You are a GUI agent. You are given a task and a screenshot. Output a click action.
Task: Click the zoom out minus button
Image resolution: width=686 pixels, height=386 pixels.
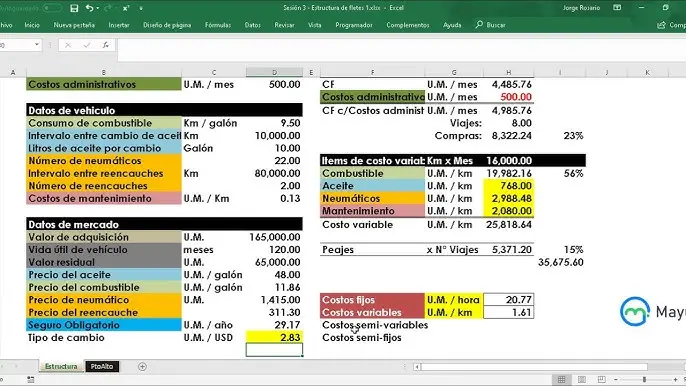pos(616,379)
